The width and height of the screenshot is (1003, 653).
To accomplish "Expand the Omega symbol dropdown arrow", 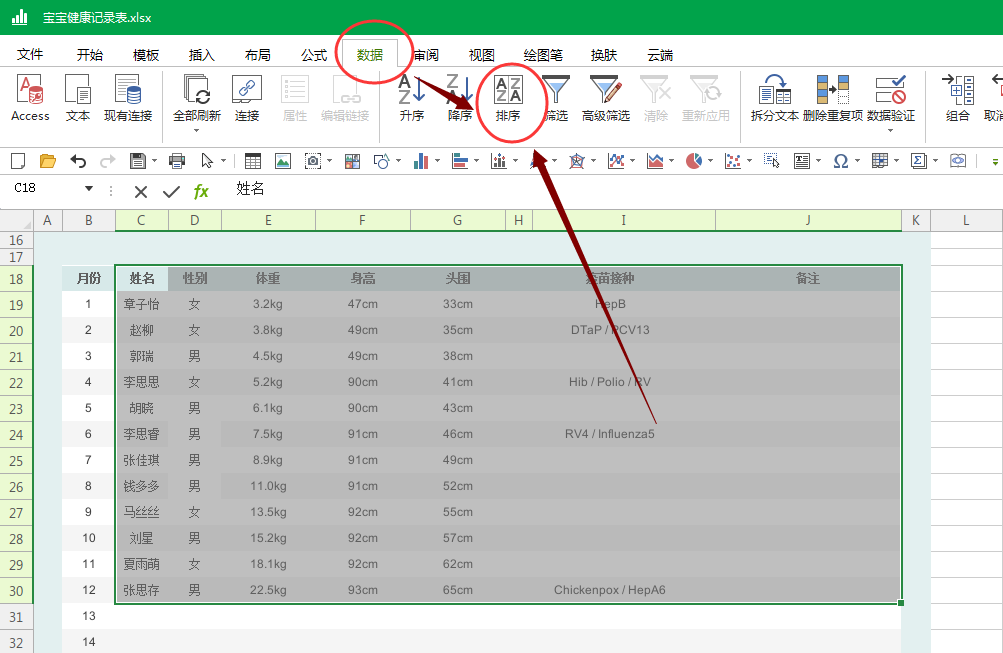I will point(857,161).
